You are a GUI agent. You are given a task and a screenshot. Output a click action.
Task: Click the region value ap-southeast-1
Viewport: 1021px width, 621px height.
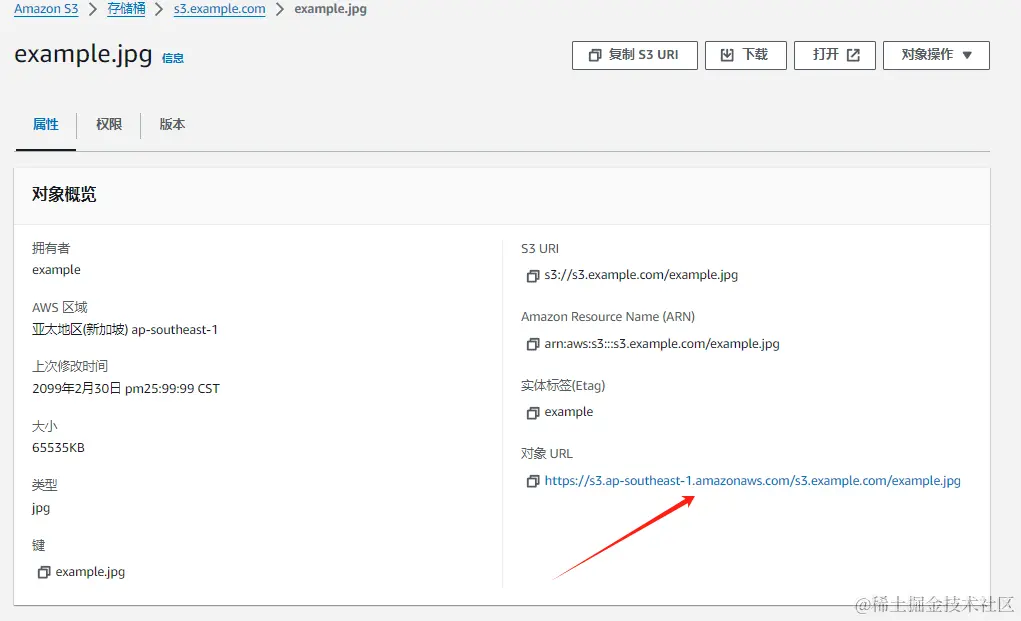pos(175,330)
